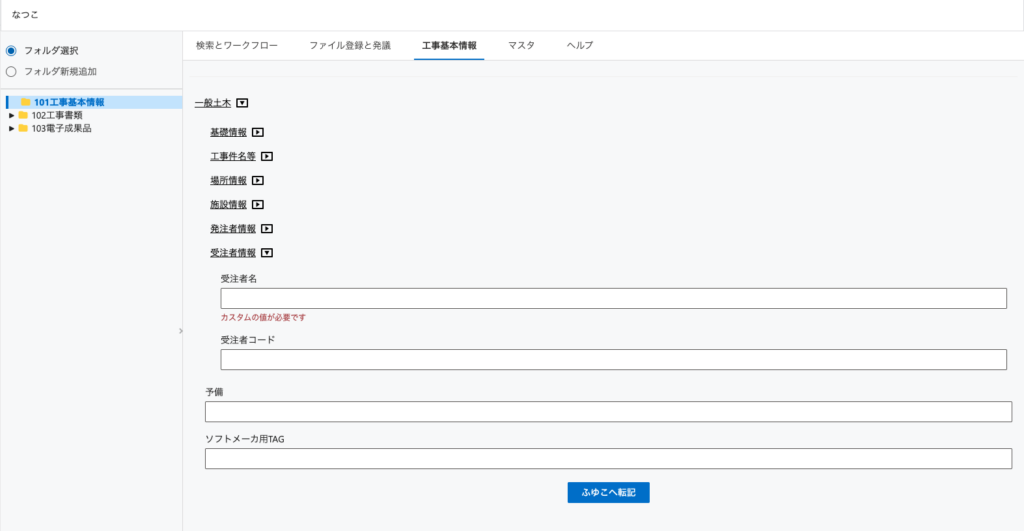Expand the 基礎情報 section arrow icon
Image resolution: width=1024 pixels, height=531 pixels.
tap(258, 132)
